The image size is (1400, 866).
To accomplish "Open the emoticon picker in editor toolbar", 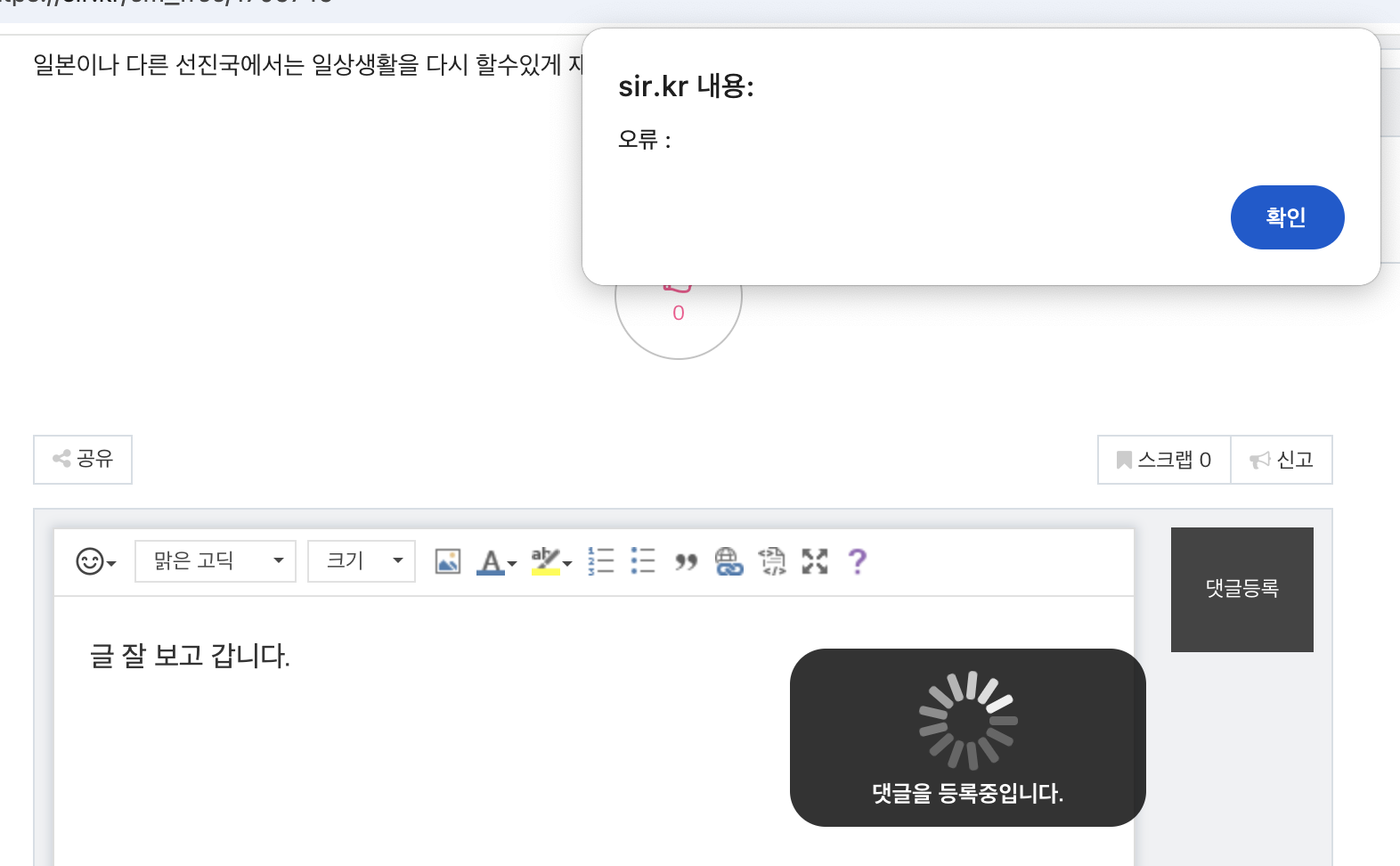I will click(x=95, y=561).
